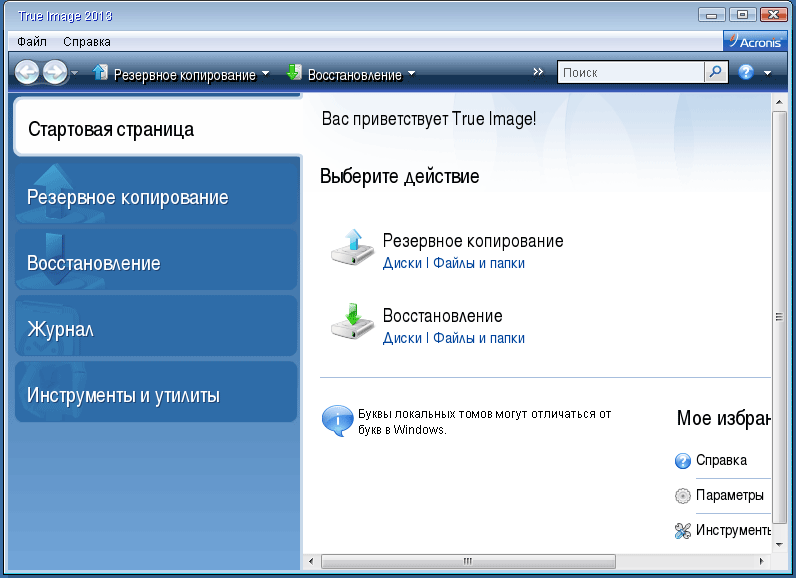Click the backup disk icon with blue arrow
796x578 pixels.
pos(352,247)
